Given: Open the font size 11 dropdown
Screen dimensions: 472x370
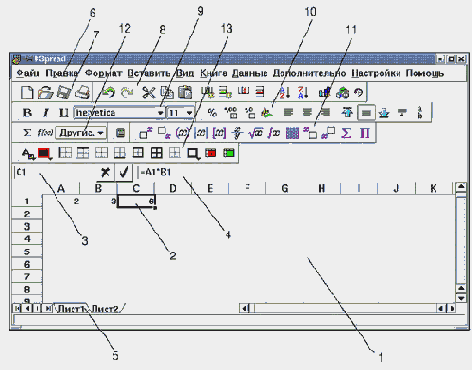Looking at the screenshot, I should pos(189,113).
